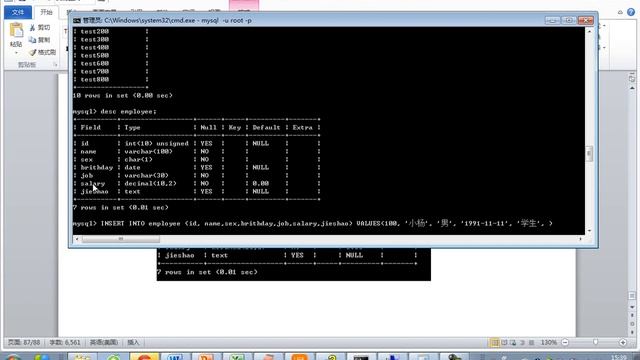Screen dimensions: 640x360
Task: Click the zoom out minus button
Action: point(565,342)
